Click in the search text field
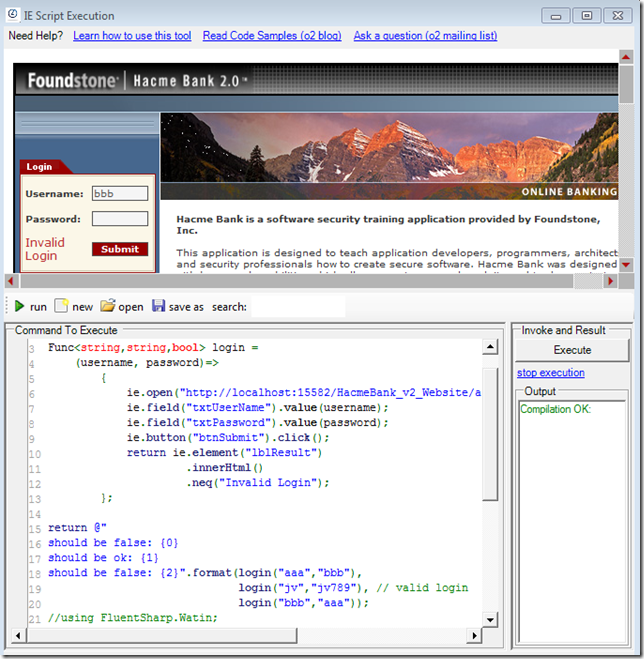The image size is (644, 659). [297, 307]
